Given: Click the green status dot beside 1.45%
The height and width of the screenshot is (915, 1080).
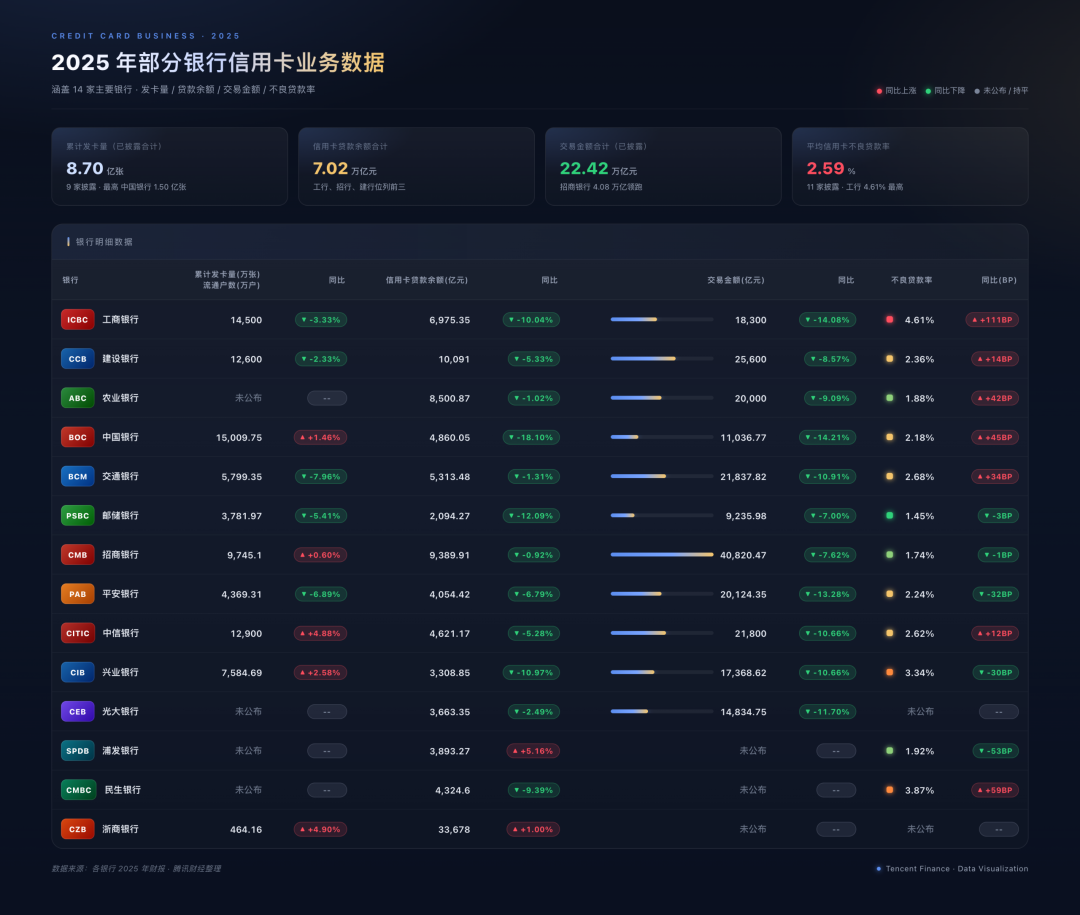Looking at the screenshot, I should 890,515.
